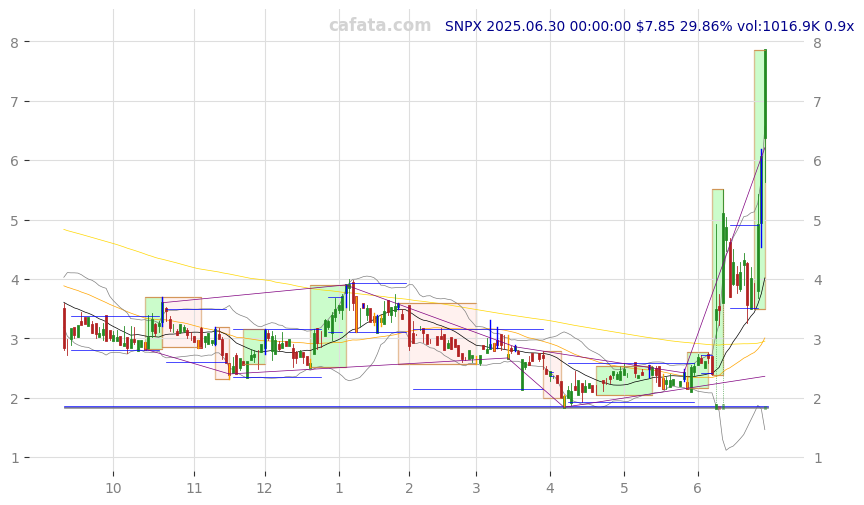Screen dimensions: 864x505
Task: Click the green shaded box near May
Action: [624, 381]
